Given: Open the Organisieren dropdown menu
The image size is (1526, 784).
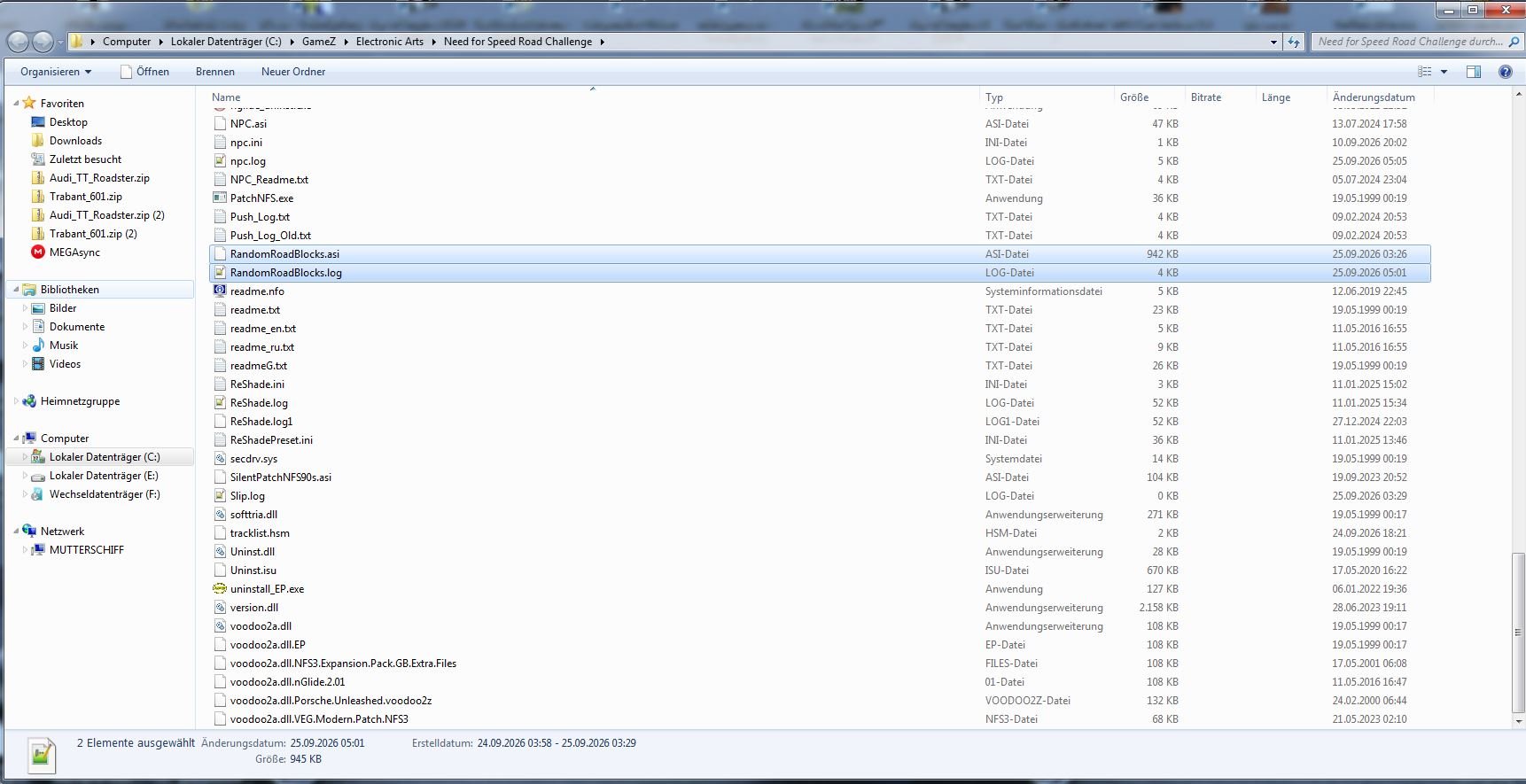Looking at the screenshot, I should tap(56, 72).
